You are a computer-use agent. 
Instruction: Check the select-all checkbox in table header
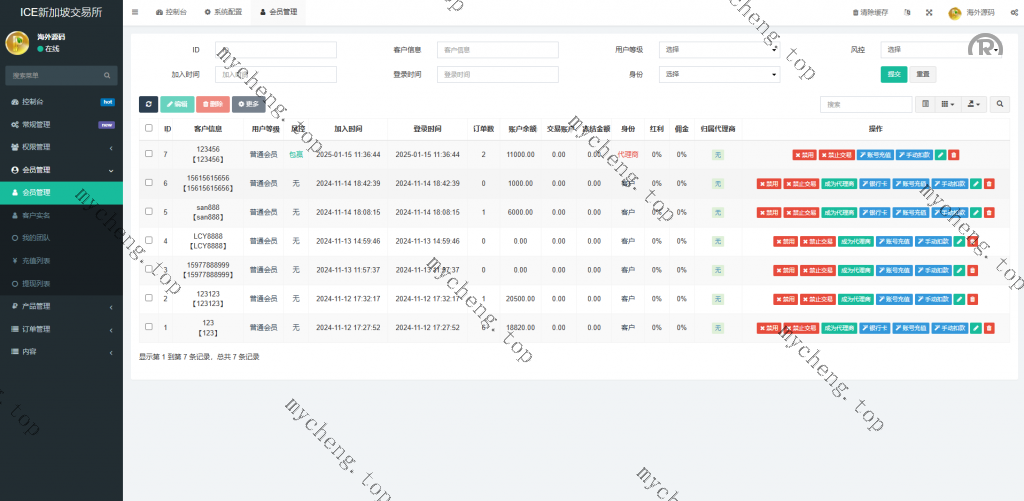[x=149, y=128]
